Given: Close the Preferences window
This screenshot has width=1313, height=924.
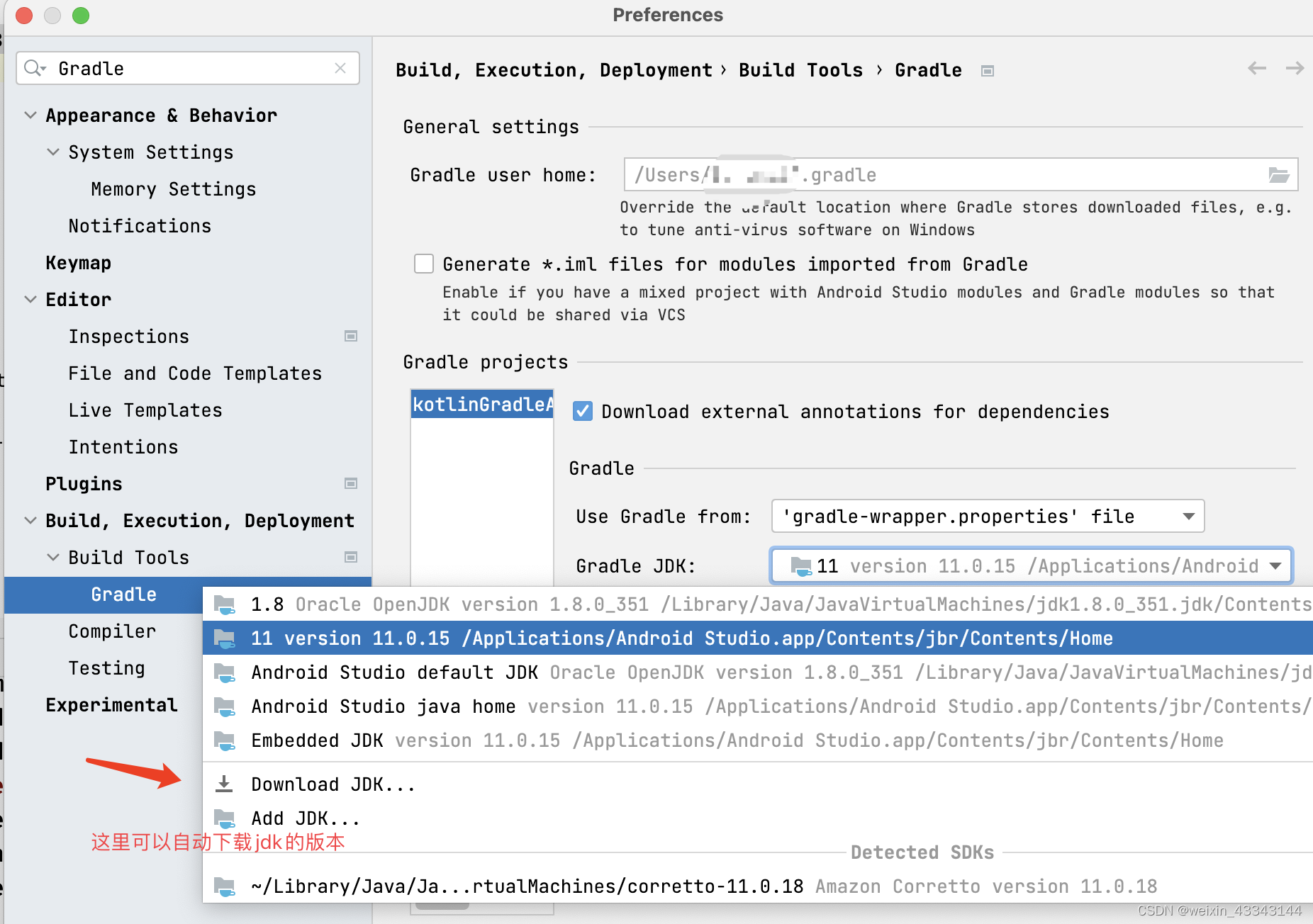Looking at the screenshot, I should tap(24, 15).
